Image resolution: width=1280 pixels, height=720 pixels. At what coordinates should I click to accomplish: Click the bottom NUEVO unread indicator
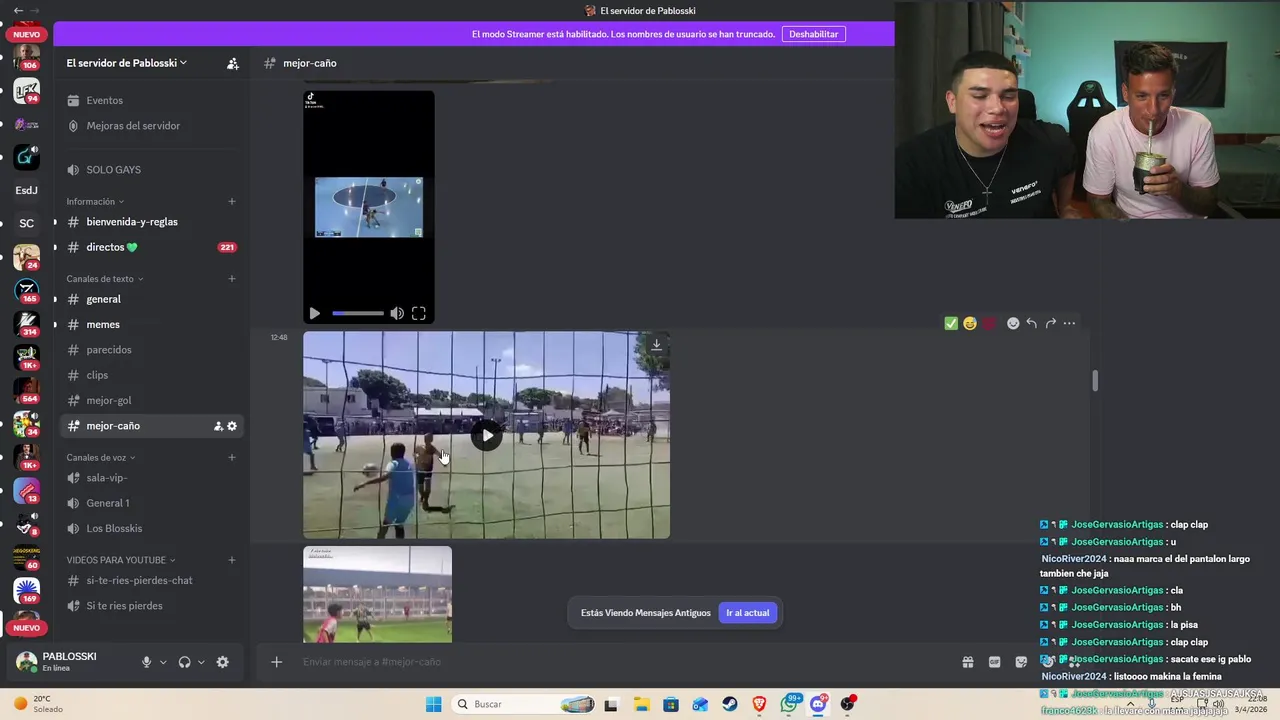tap(27, 628)
